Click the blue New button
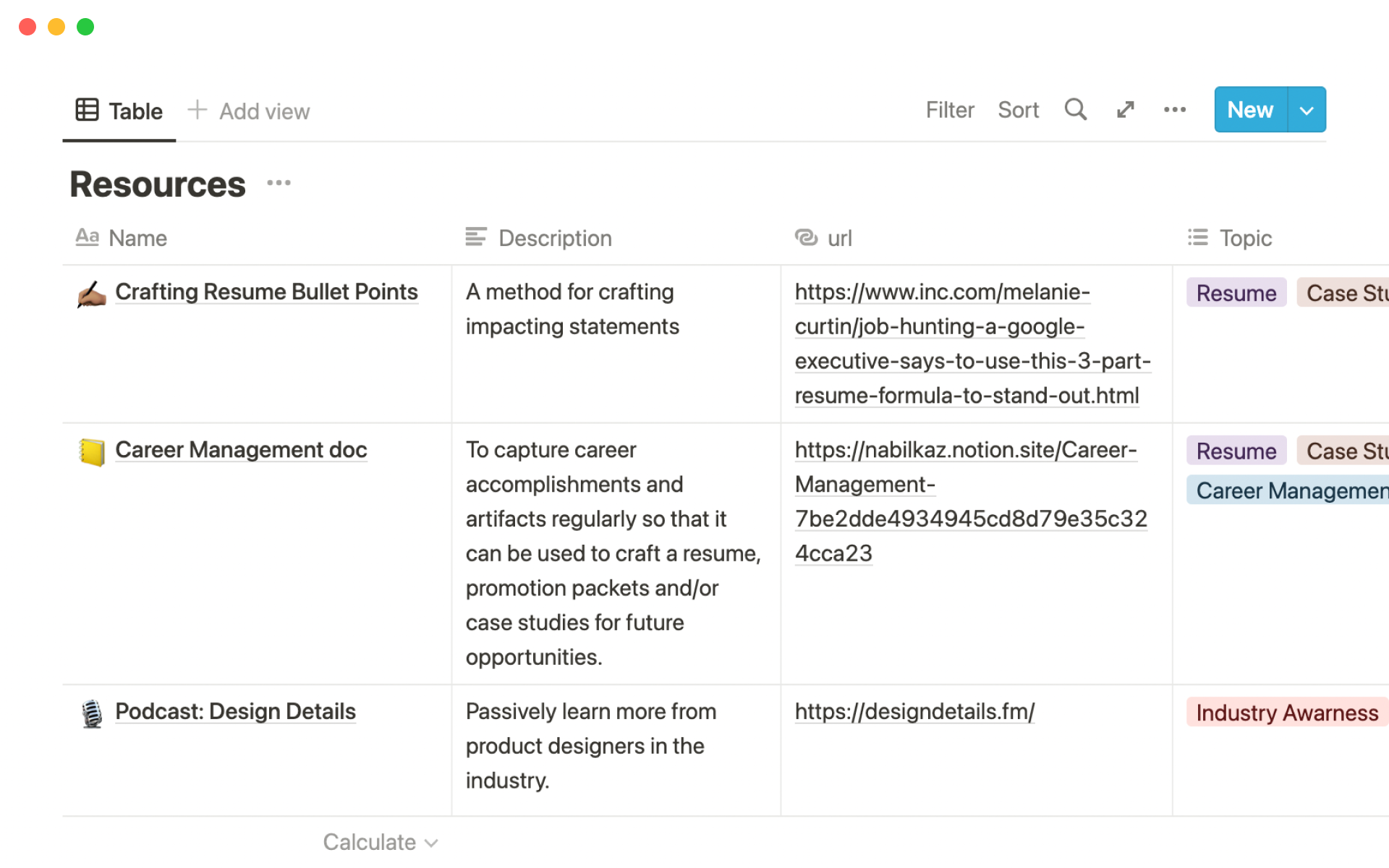 tap(1250, 110)
